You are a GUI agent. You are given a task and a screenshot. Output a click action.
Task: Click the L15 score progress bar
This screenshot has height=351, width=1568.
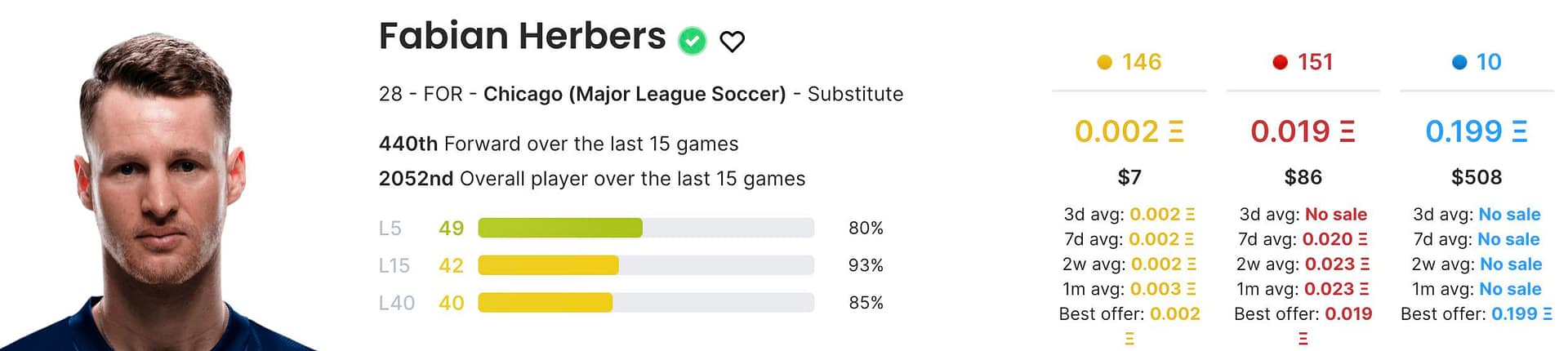[x=645, y=265]
